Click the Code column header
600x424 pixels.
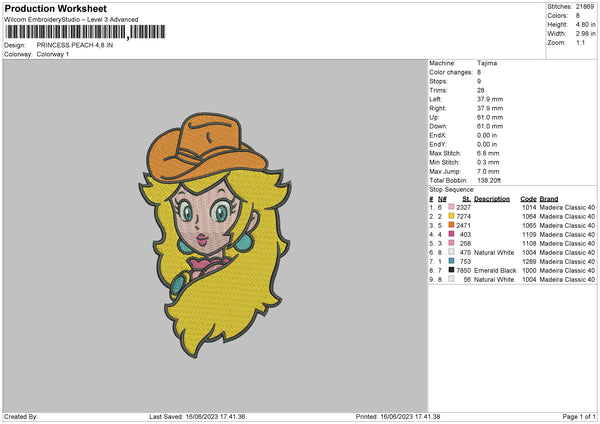pos(528,198)
